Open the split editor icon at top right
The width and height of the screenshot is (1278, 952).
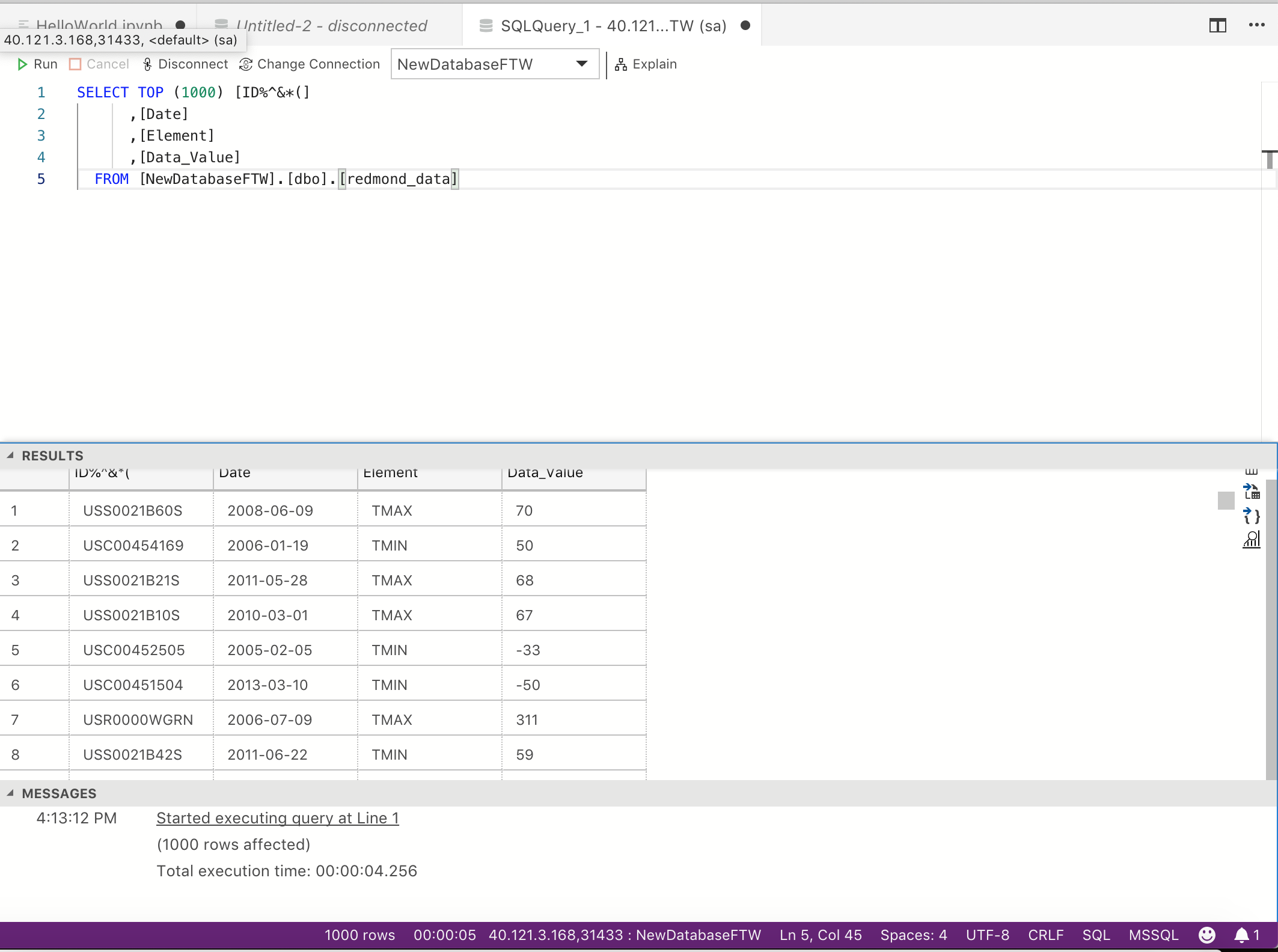[1218, 25]
